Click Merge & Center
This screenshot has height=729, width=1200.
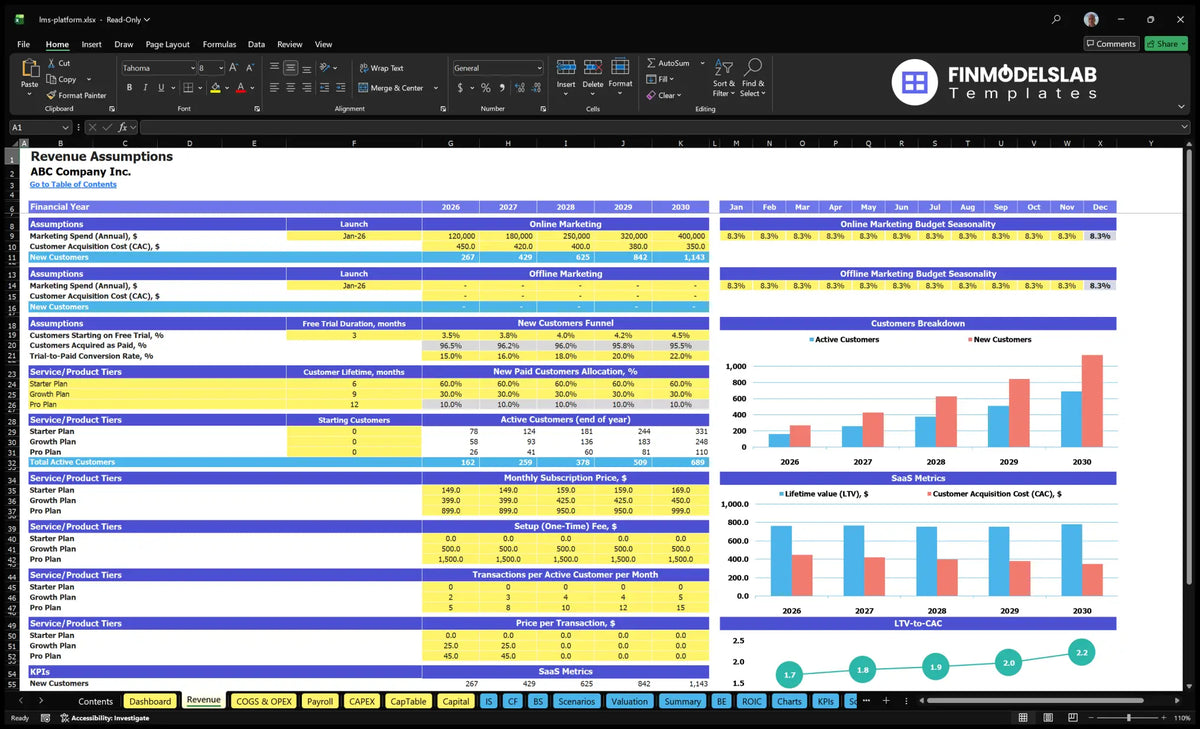point(391,88)
